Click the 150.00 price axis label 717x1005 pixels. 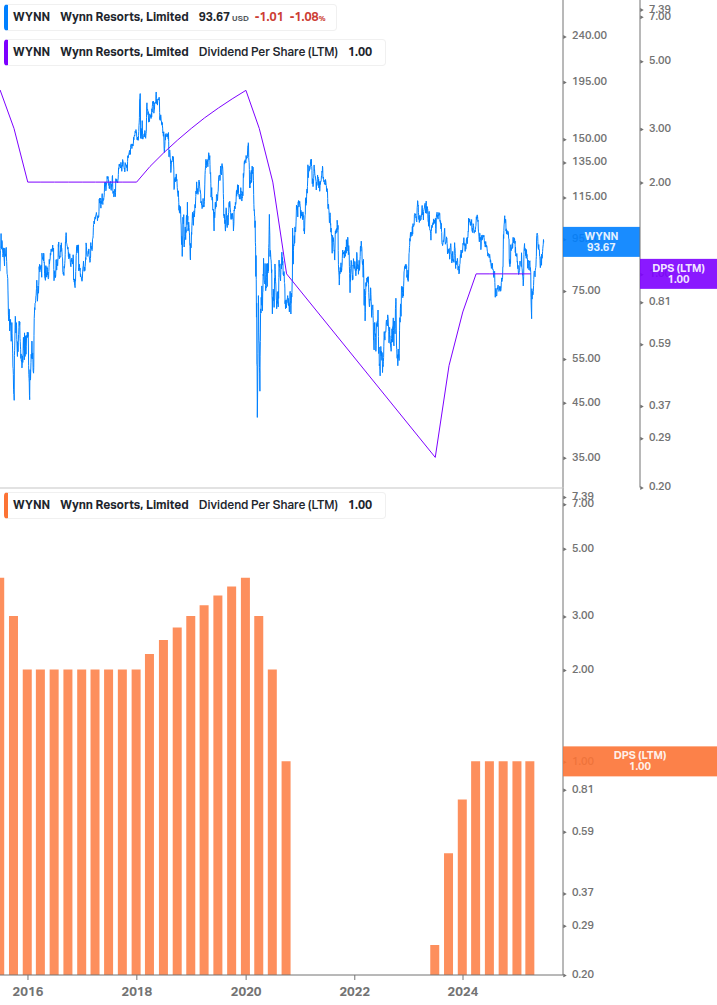[x=589, y=138]
